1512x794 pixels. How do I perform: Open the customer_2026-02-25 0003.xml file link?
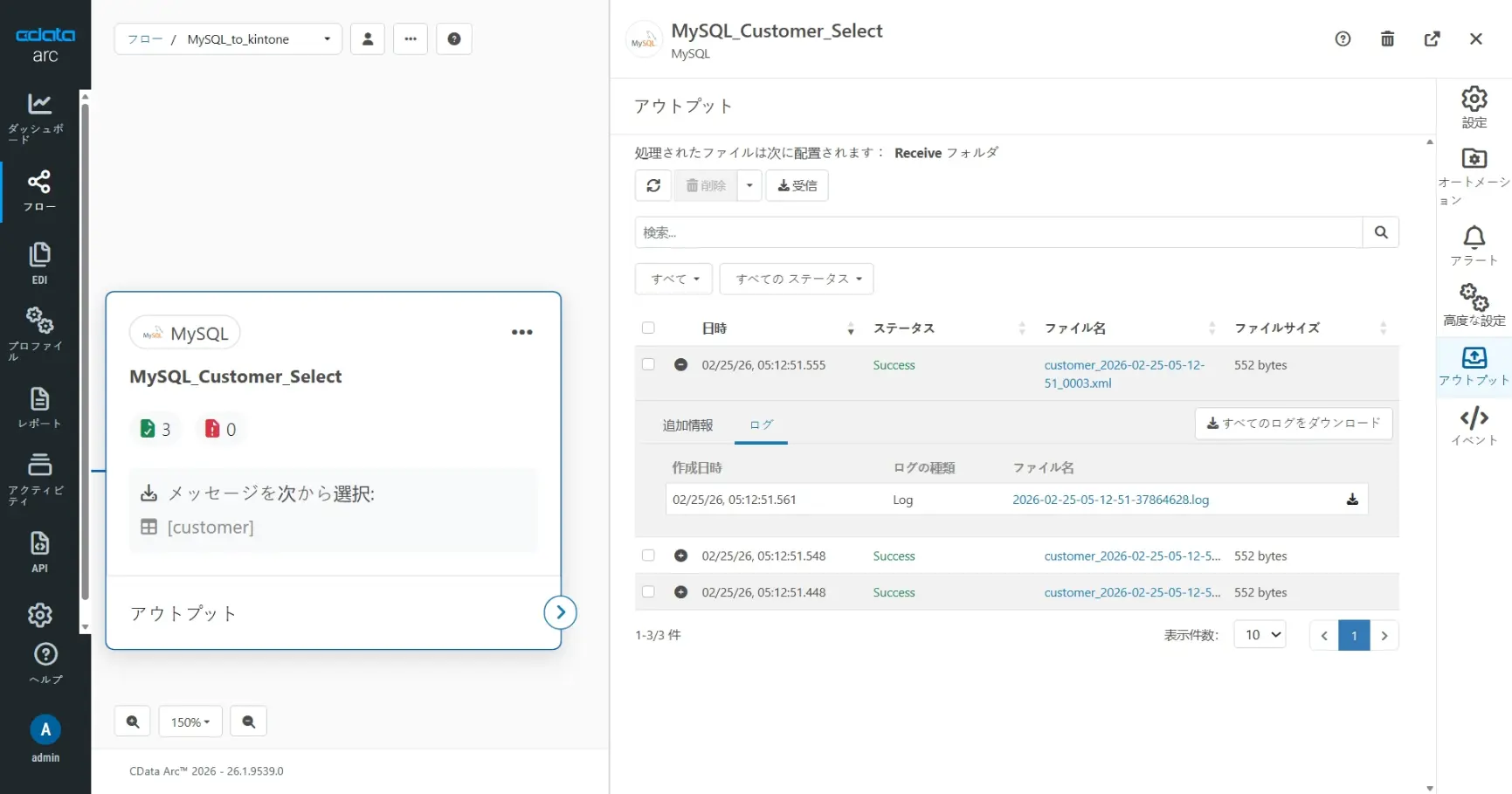pyautogui.click(x=1123, y=374)
